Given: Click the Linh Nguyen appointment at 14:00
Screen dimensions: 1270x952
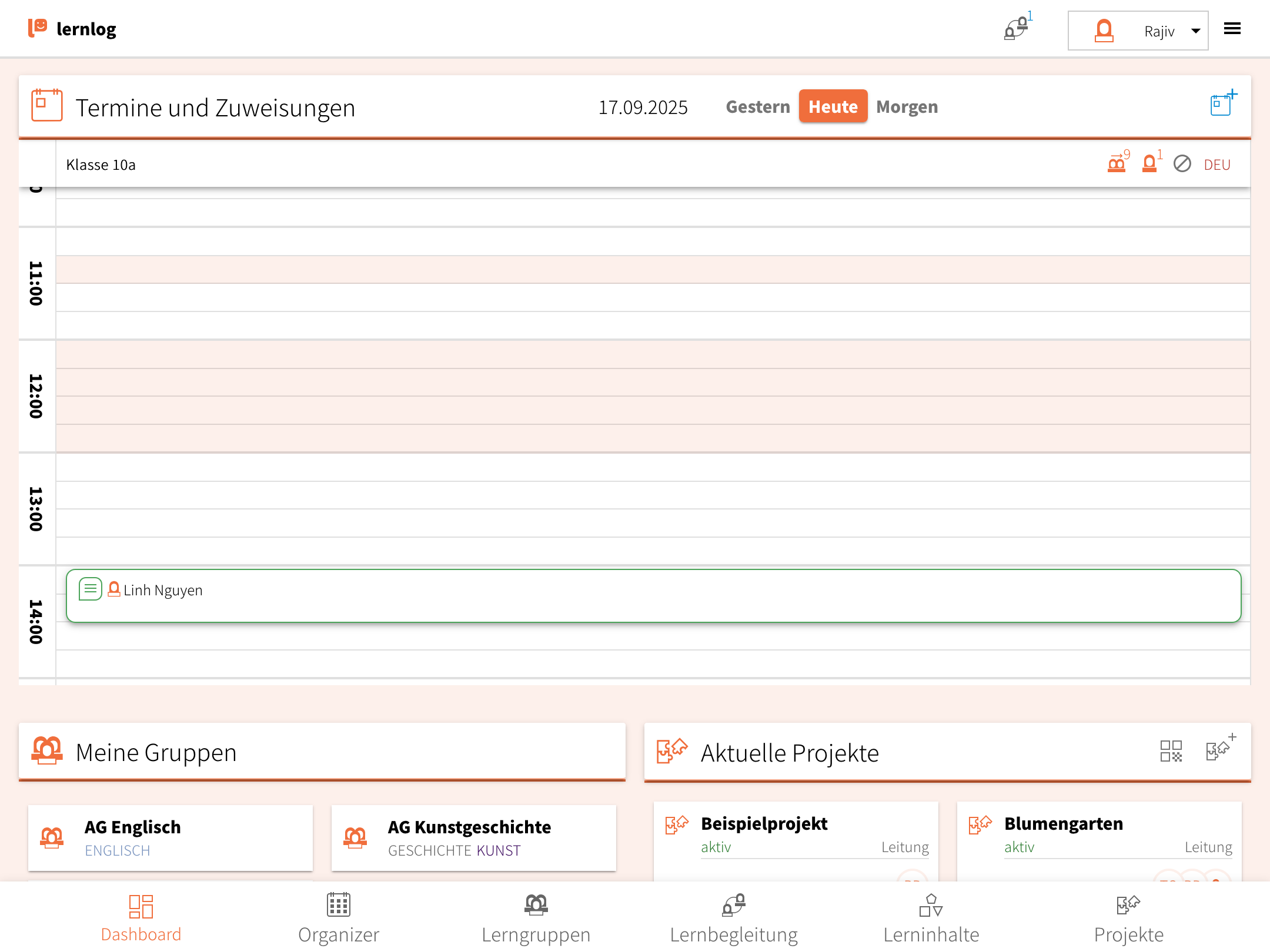Looking at the screenshot, I should pyautogui.click(x=653, y=596).
